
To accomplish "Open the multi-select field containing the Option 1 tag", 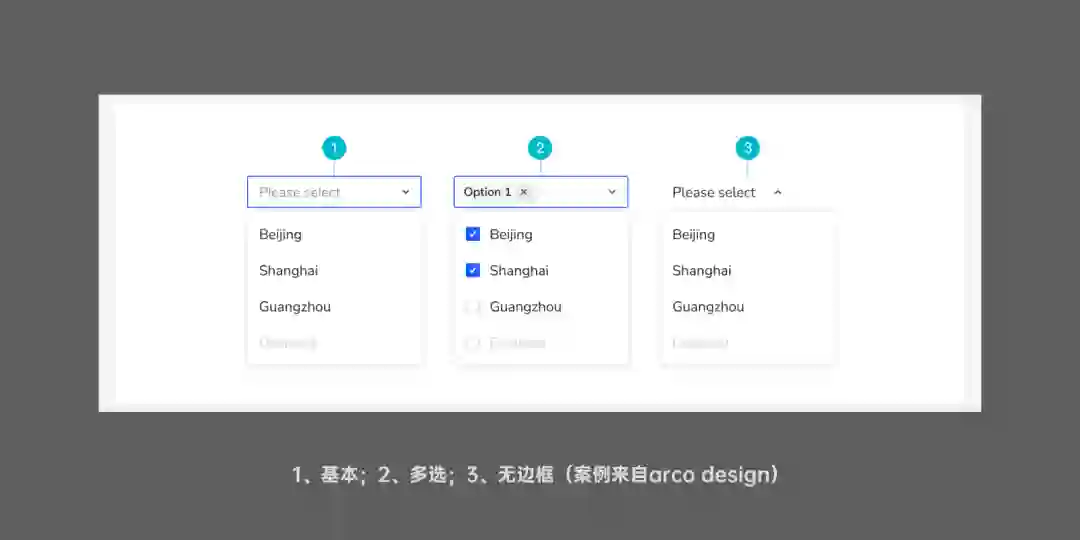I will (x=541, y=192).
